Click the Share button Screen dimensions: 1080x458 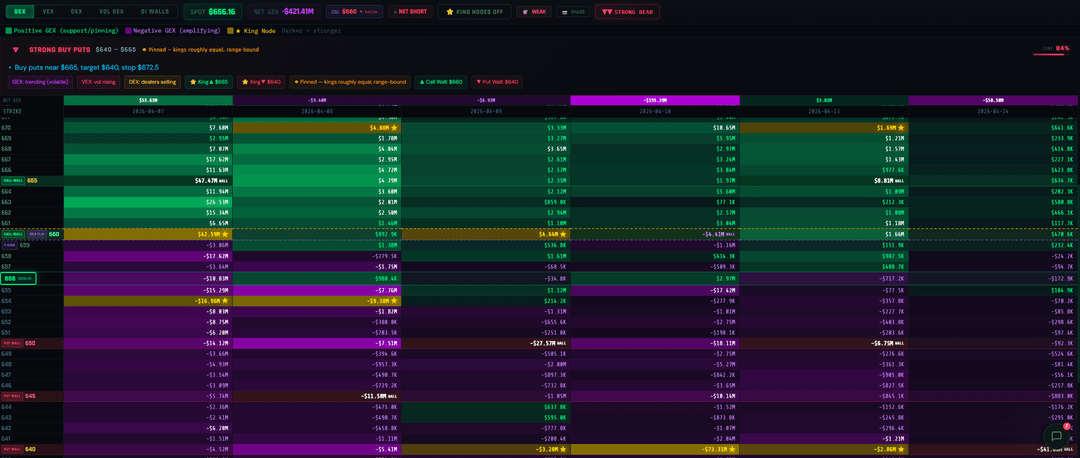point(573,12)
